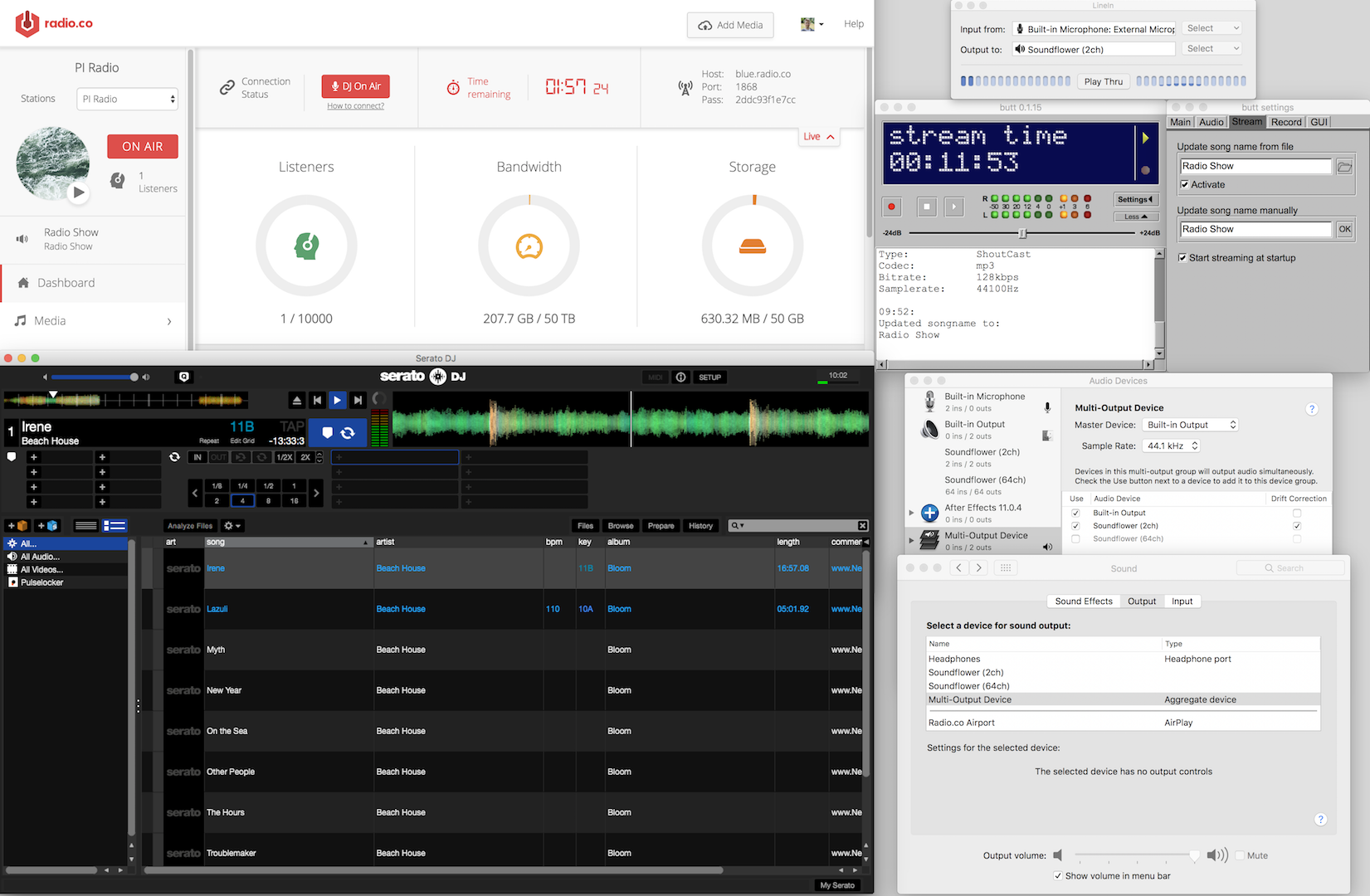Toggle Soundflower (2ch) use checkbox
Image resolution: width=1370 pixels, height=896 pixels.
[1075, 526]
